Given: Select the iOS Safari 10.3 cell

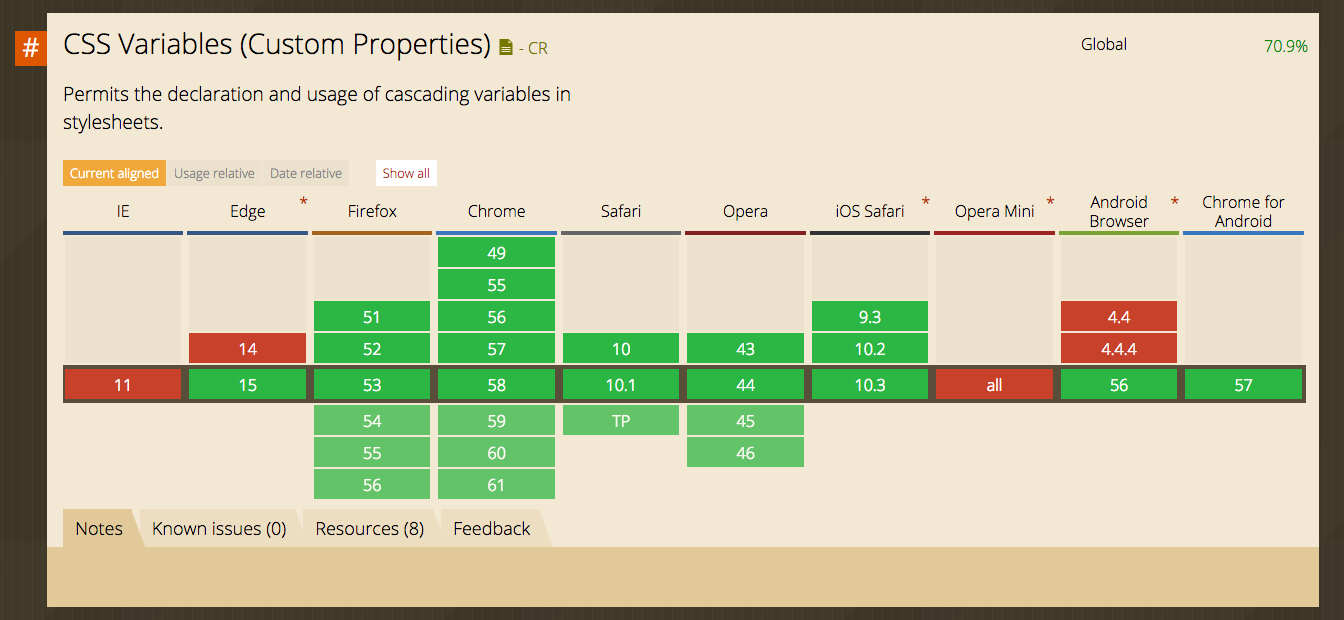Looking at the screenshot, I should point(870,385).
